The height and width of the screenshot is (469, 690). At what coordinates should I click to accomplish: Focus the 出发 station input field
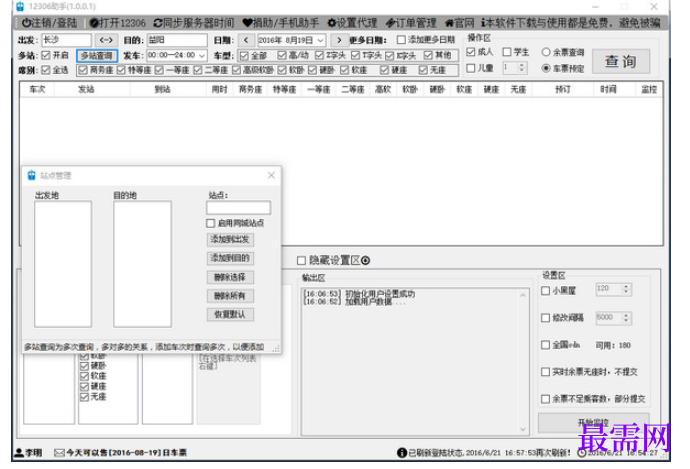coord(66,40)
